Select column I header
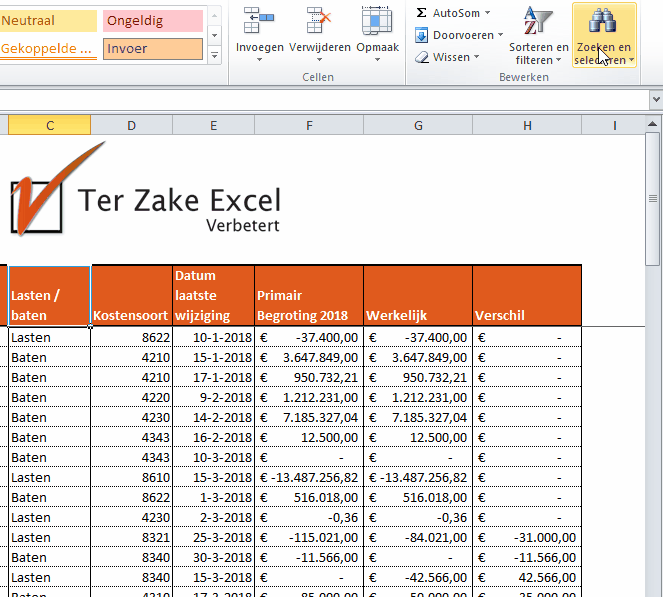This screenshot has width=663, height=597. pyautogui.click(x=614, y=126)
